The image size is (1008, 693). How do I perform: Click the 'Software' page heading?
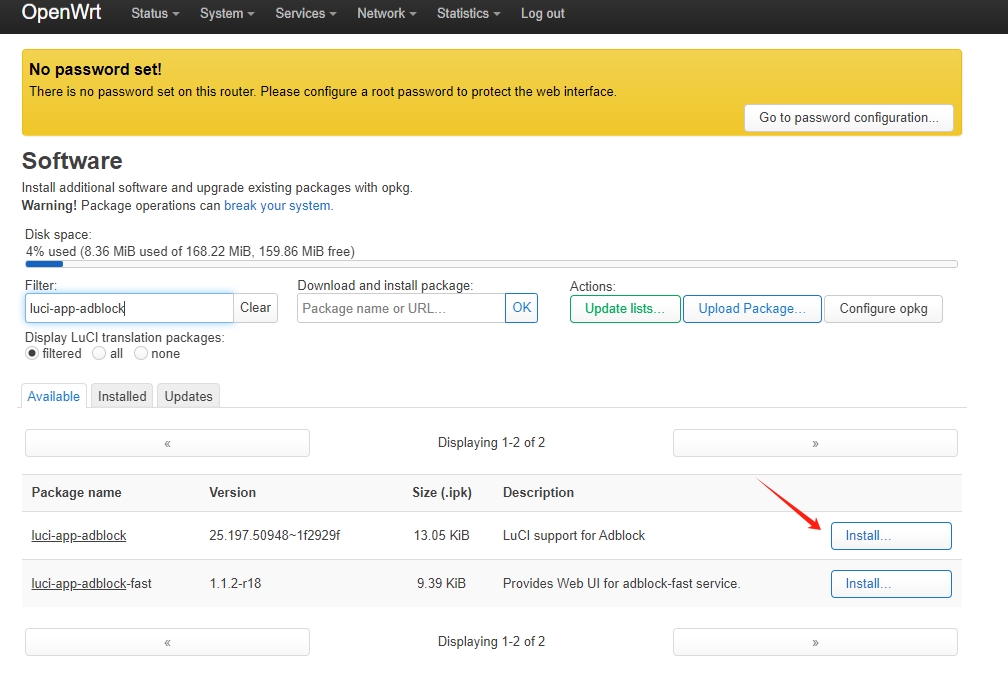pyautogui.click(x=72, y=161)
